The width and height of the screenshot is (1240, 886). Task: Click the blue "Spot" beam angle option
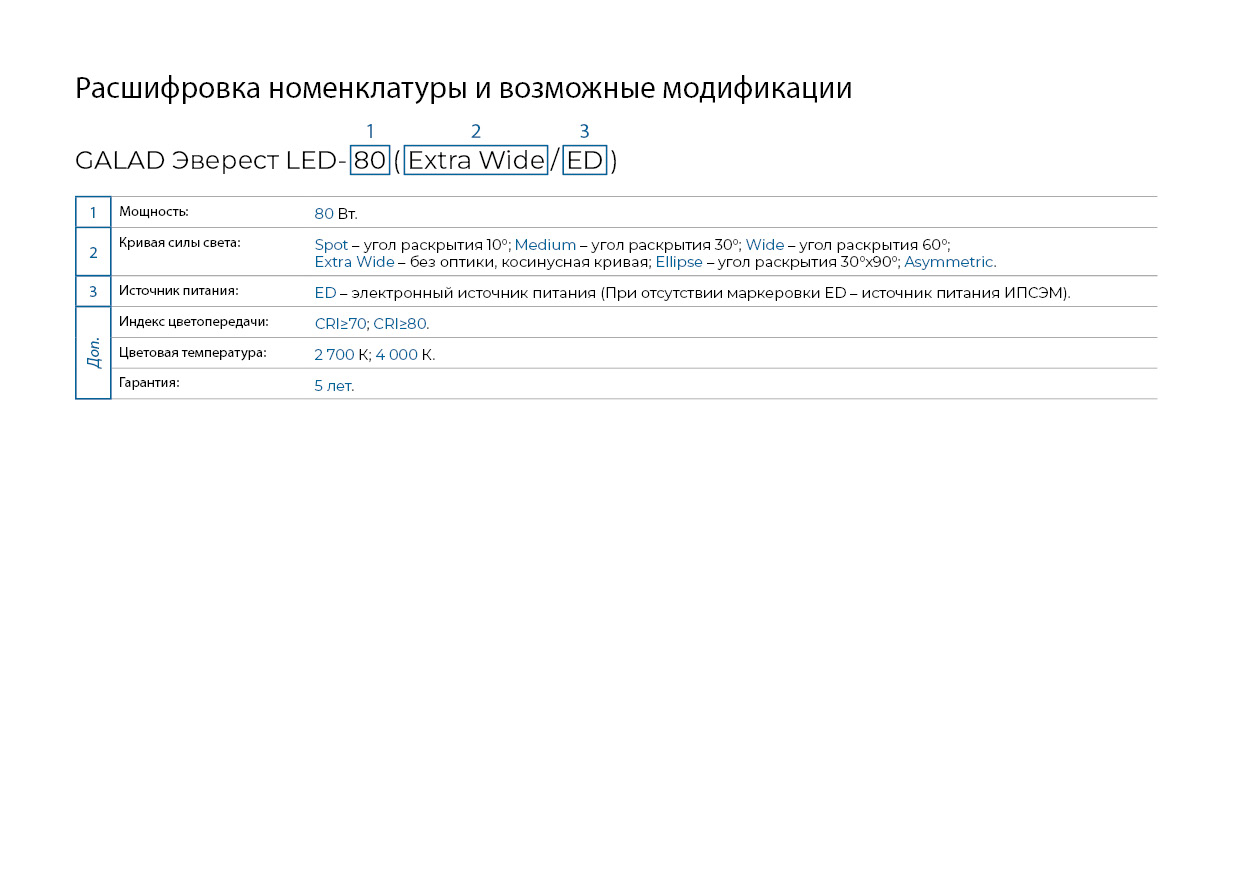coord(331,245)
